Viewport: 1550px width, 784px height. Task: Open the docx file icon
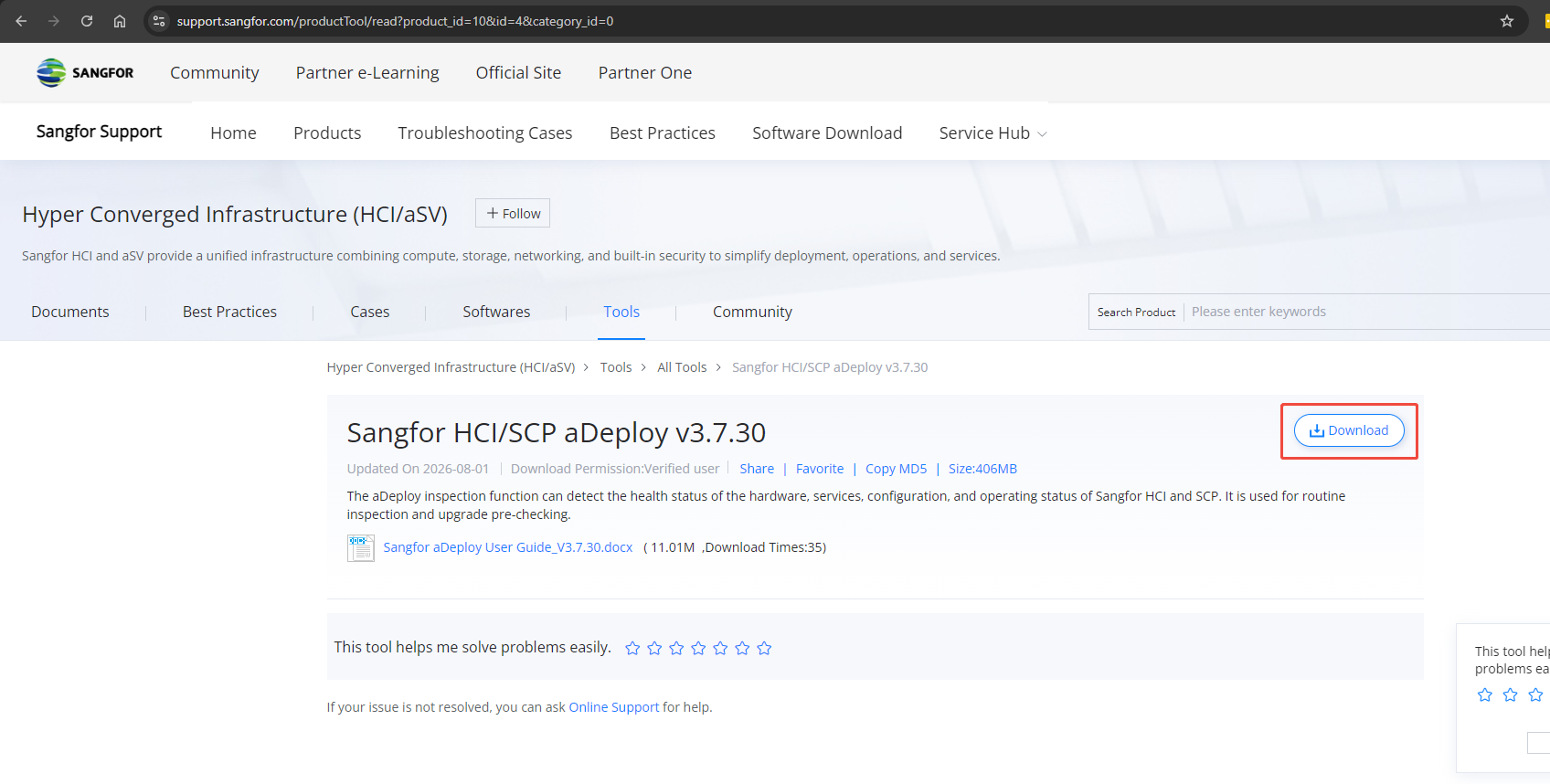[x=360, y=547]
